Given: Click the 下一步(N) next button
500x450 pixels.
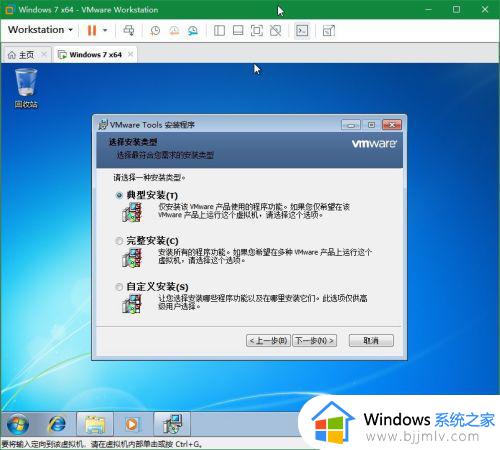Looking at the screenshot, I should coord(314,341).
